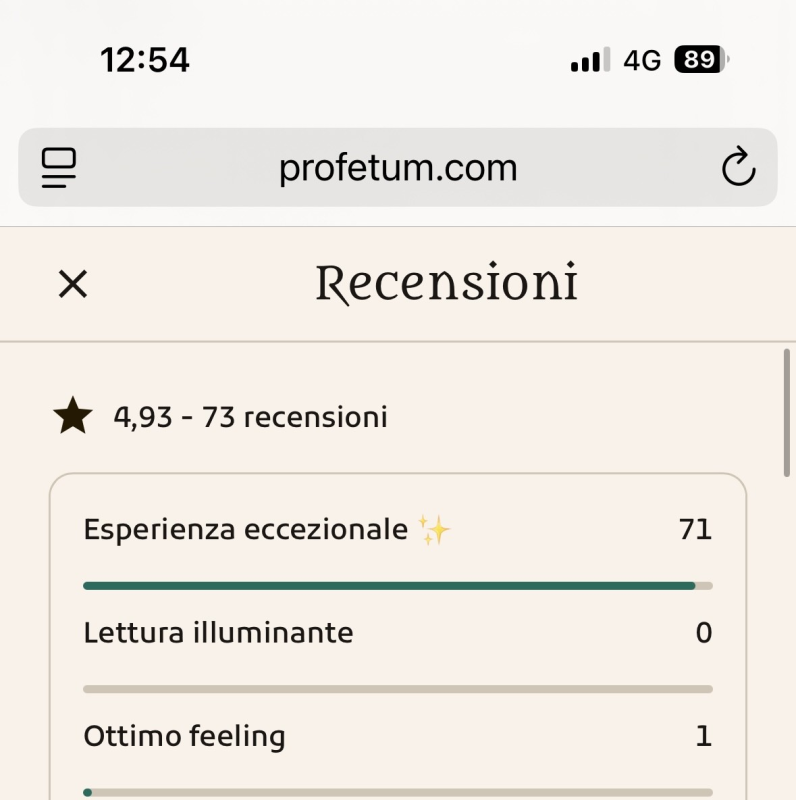Tap the count 1 for Ottimo feeling
Screen dimensions: 796x800
point(704,737)
